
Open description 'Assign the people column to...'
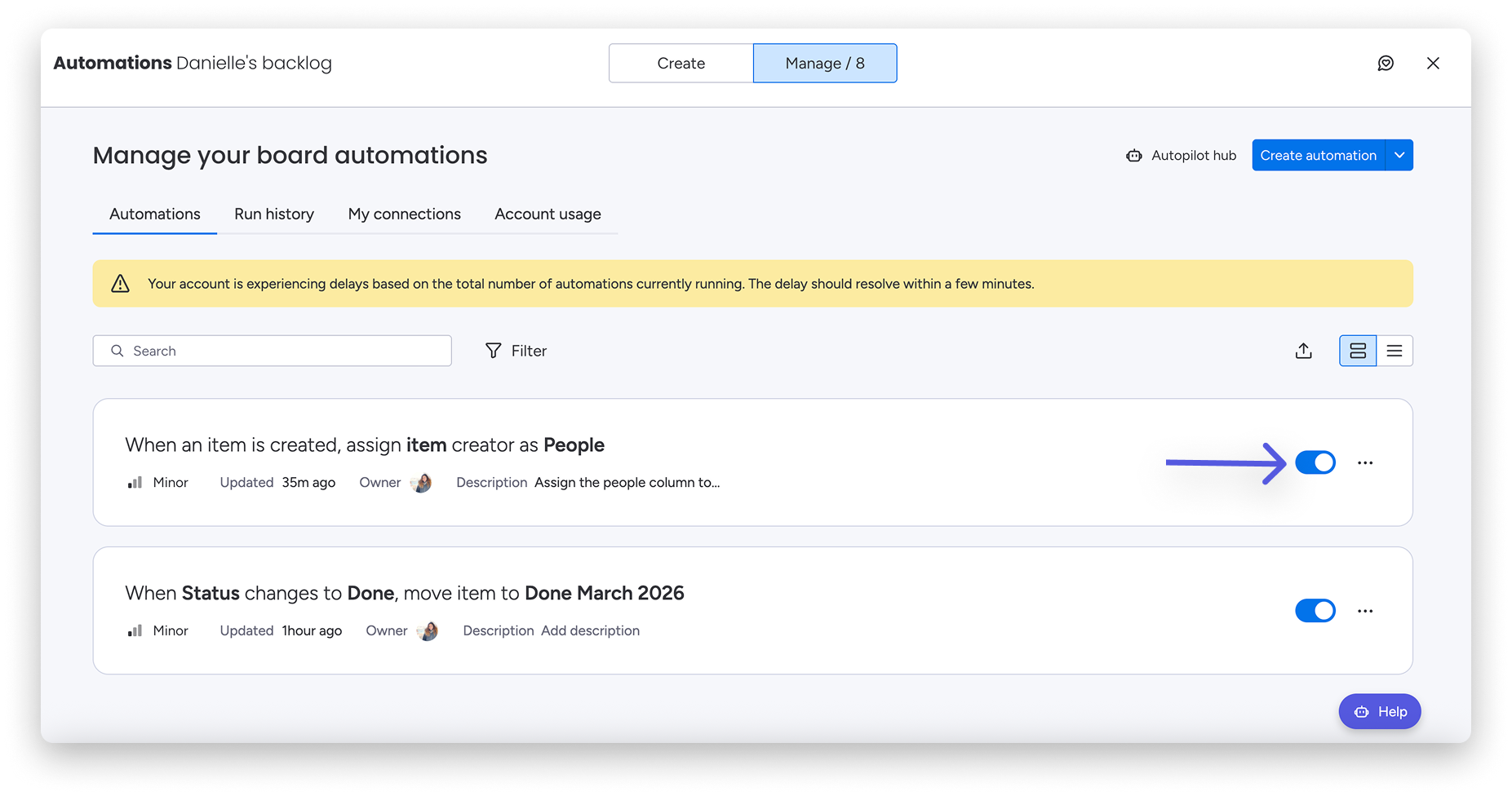(x=627, y=482)
